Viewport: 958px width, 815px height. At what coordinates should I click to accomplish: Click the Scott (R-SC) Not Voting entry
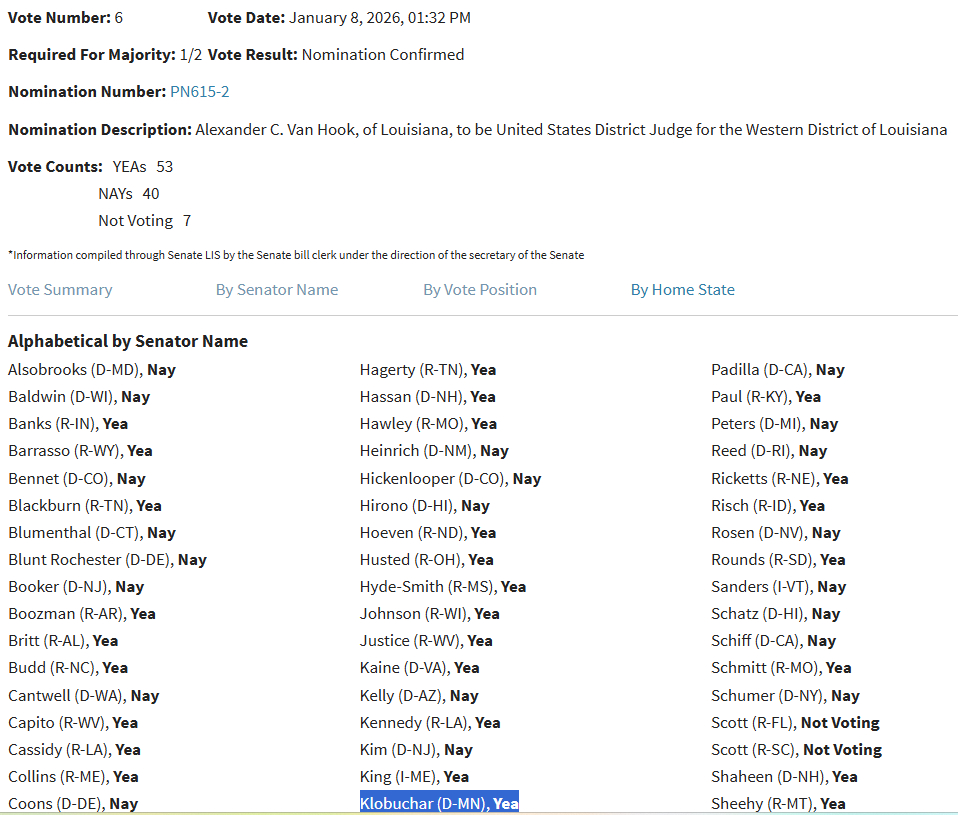click(796, 750)
